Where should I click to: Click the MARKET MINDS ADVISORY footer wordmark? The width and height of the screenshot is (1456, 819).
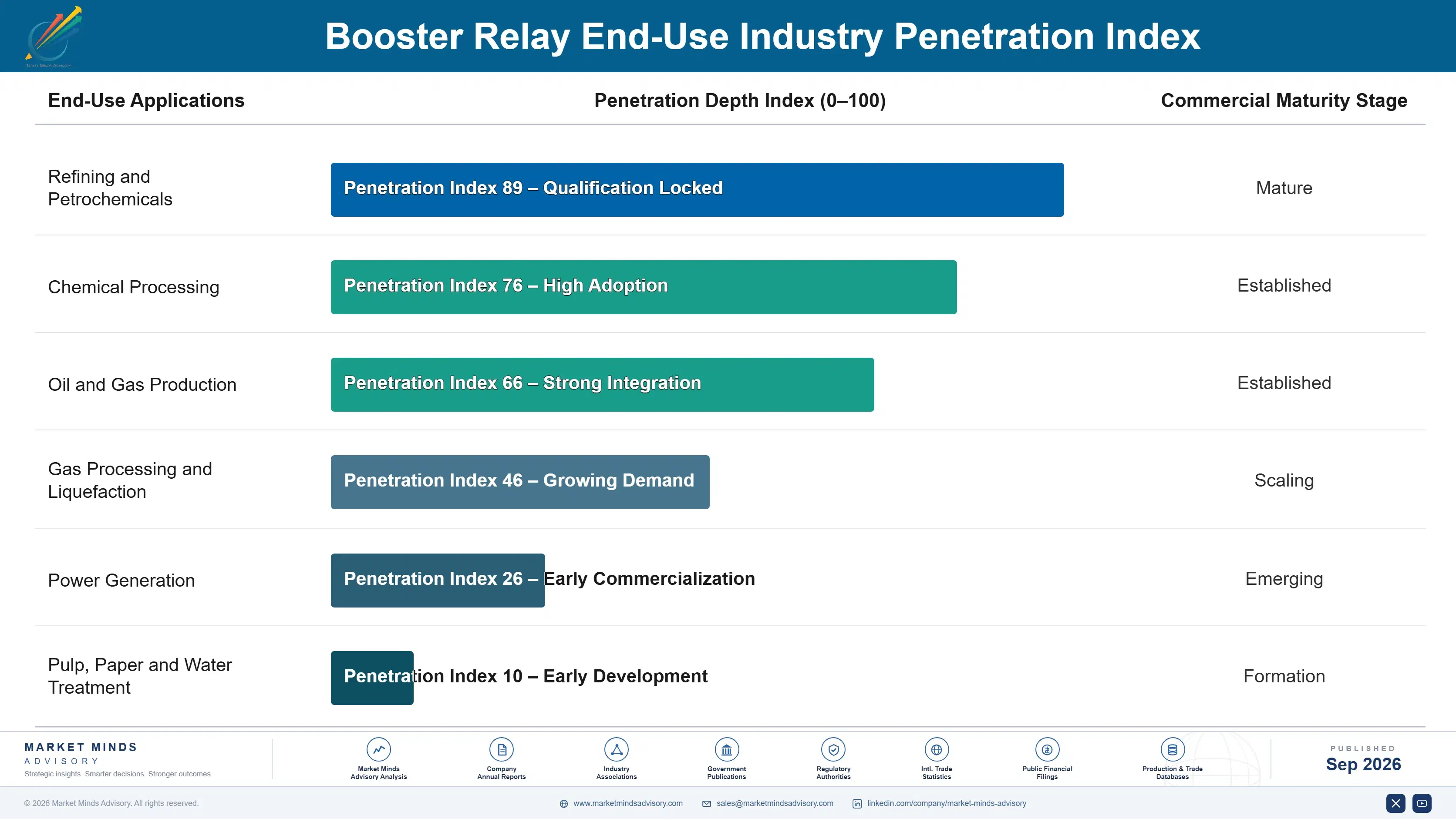pyautogui.click(x=81, y=753)
